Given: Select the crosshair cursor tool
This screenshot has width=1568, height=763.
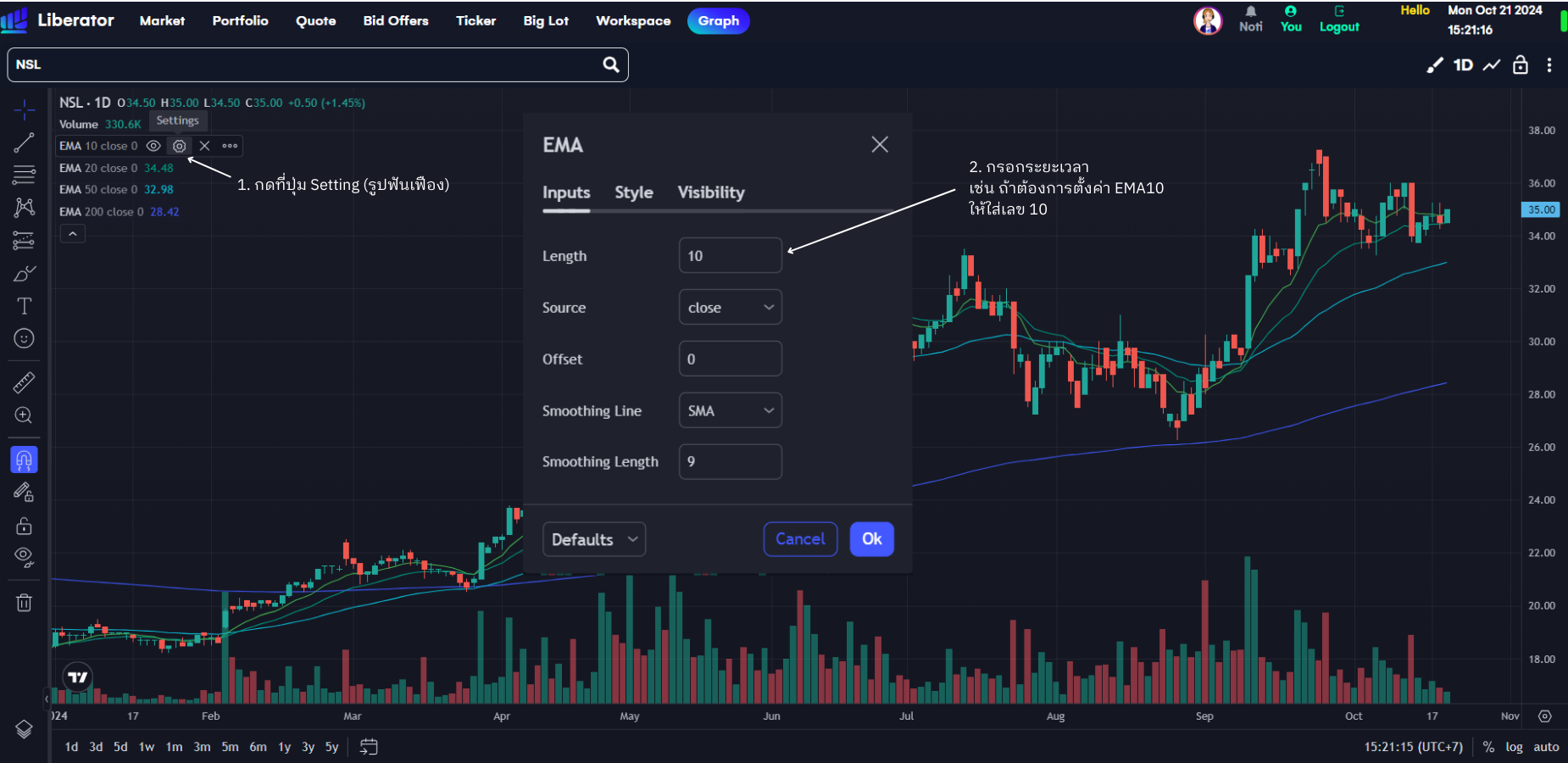Looking at the screenshot, I should (x=24, y=110).
